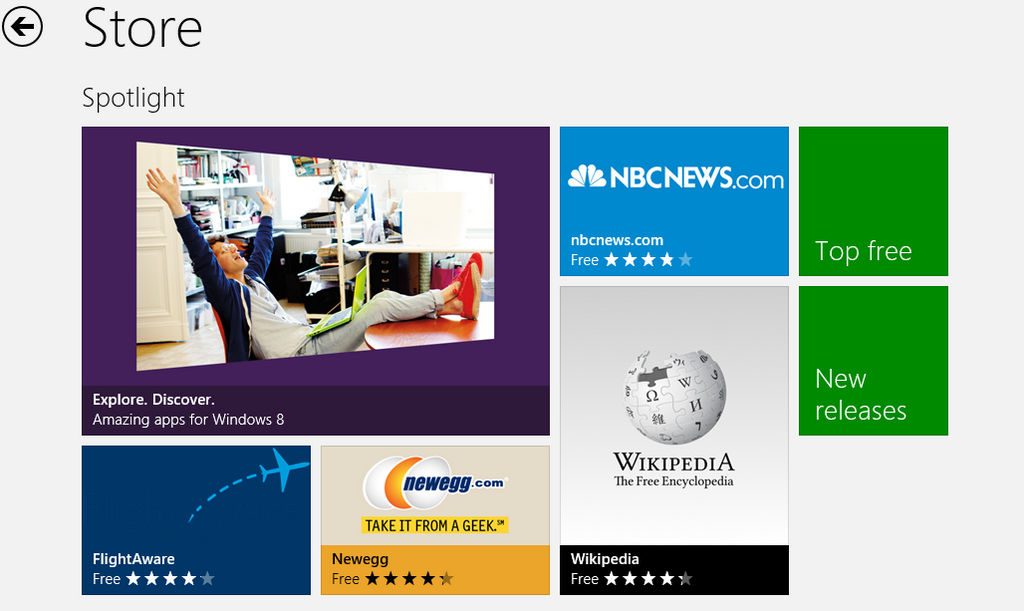Click the "Take it from a geek" banner

point(435,525)
